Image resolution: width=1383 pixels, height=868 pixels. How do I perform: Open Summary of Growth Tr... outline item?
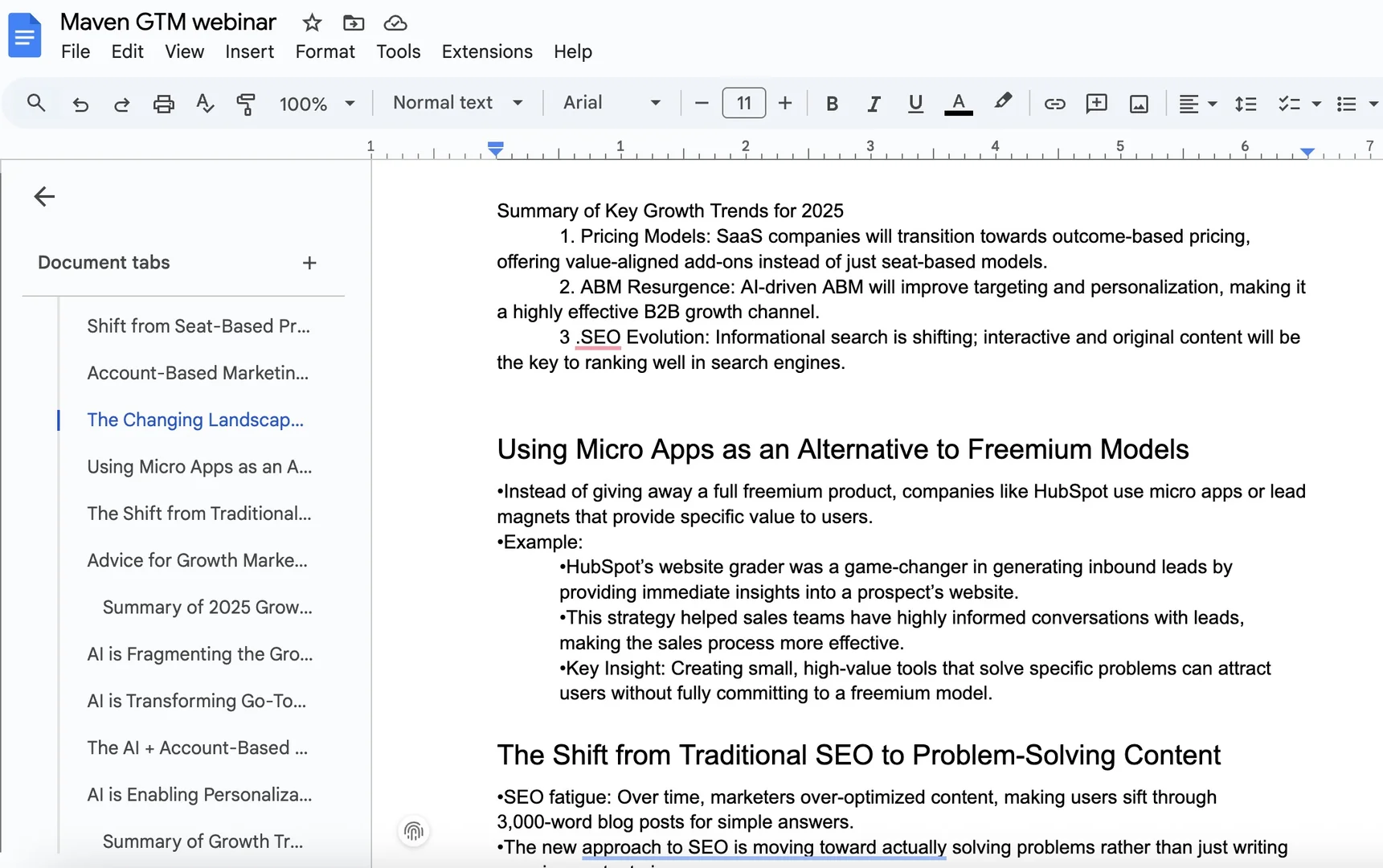[203, 841]
